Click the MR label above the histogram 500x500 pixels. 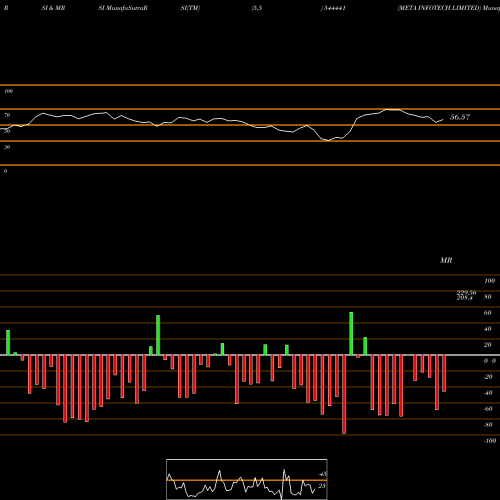[x=446, y=260]
